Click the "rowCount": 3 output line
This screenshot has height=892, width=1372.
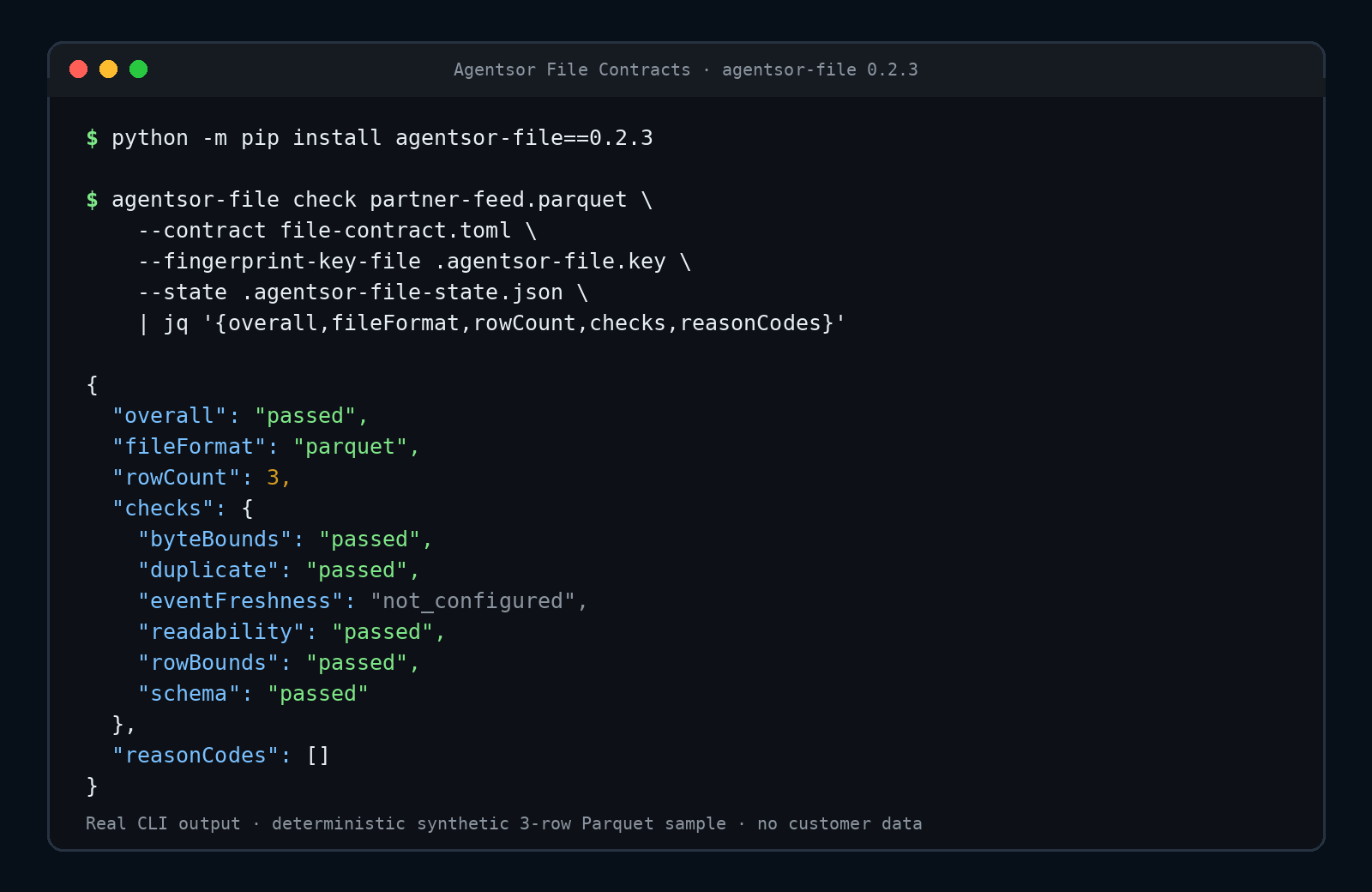click(202, 478)
